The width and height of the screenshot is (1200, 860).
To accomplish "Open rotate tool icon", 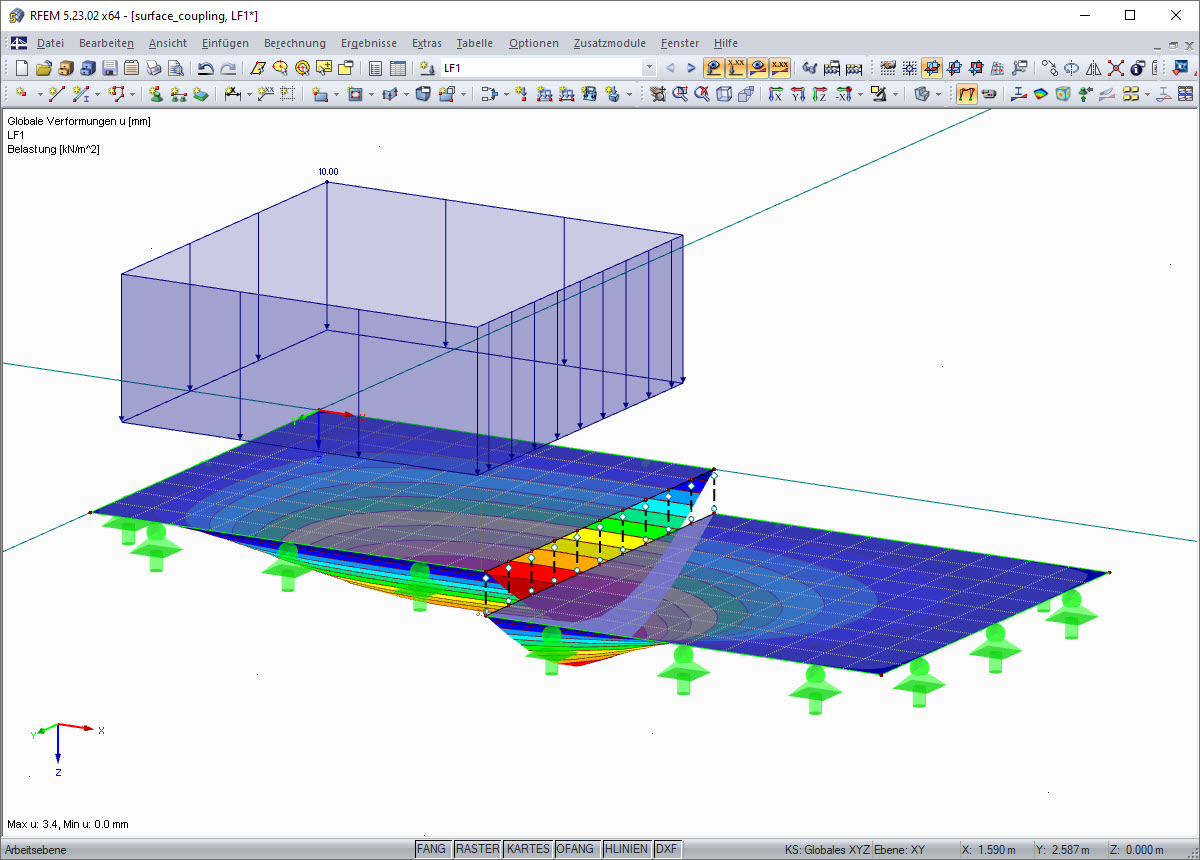I will click(x=1070, y=68).
